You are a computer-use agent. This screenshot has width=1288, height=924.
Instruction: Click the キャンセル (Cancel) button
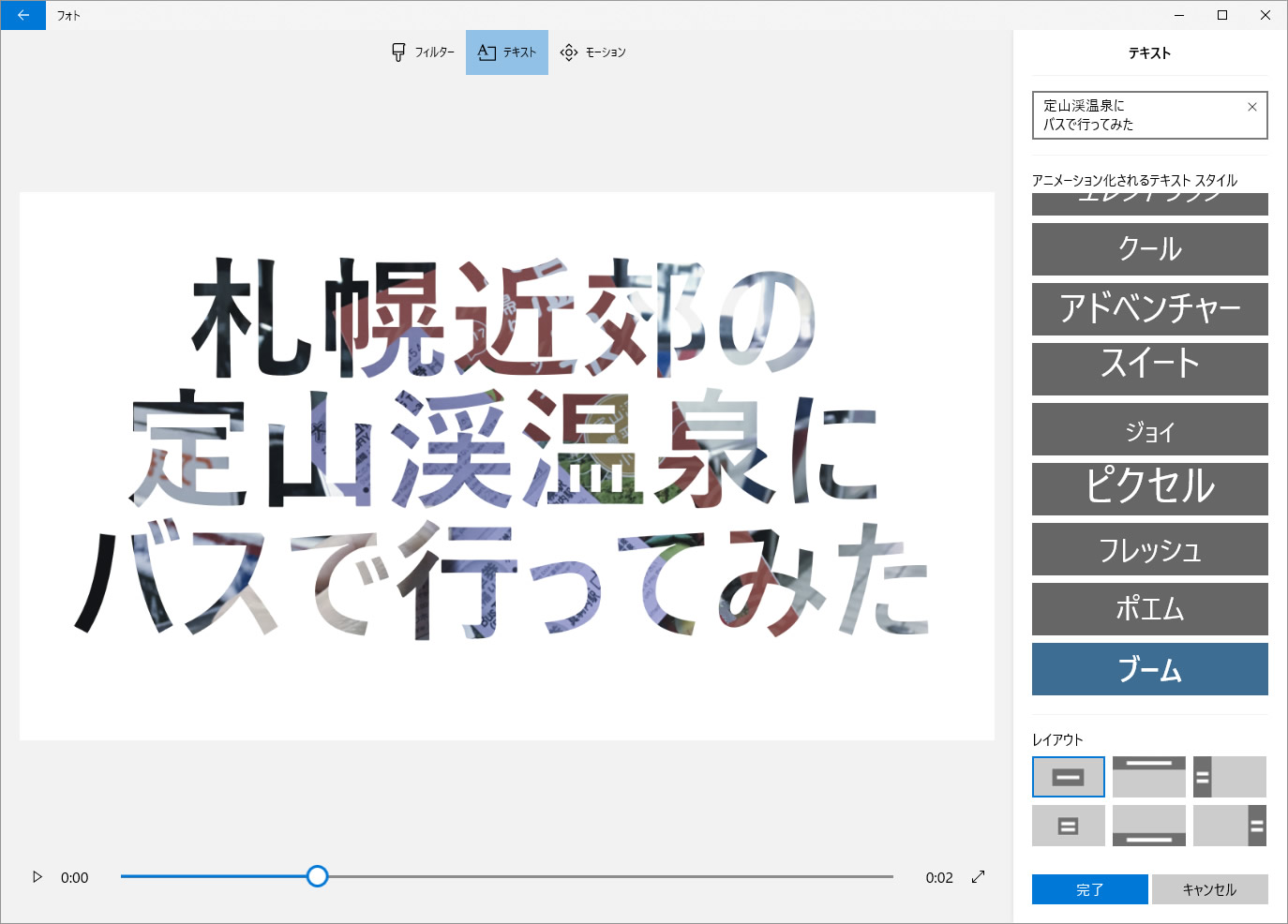tap(1209, 889)
